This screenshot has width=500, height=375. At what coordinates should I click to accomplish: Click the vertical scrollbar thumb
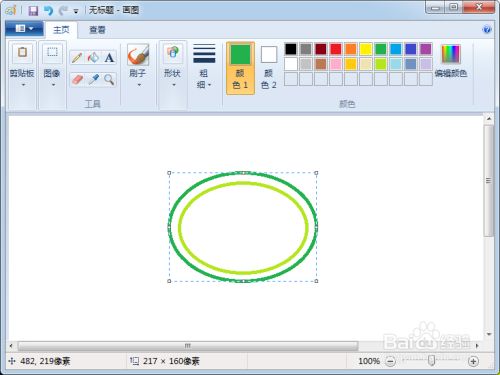[x=489, y=181]
